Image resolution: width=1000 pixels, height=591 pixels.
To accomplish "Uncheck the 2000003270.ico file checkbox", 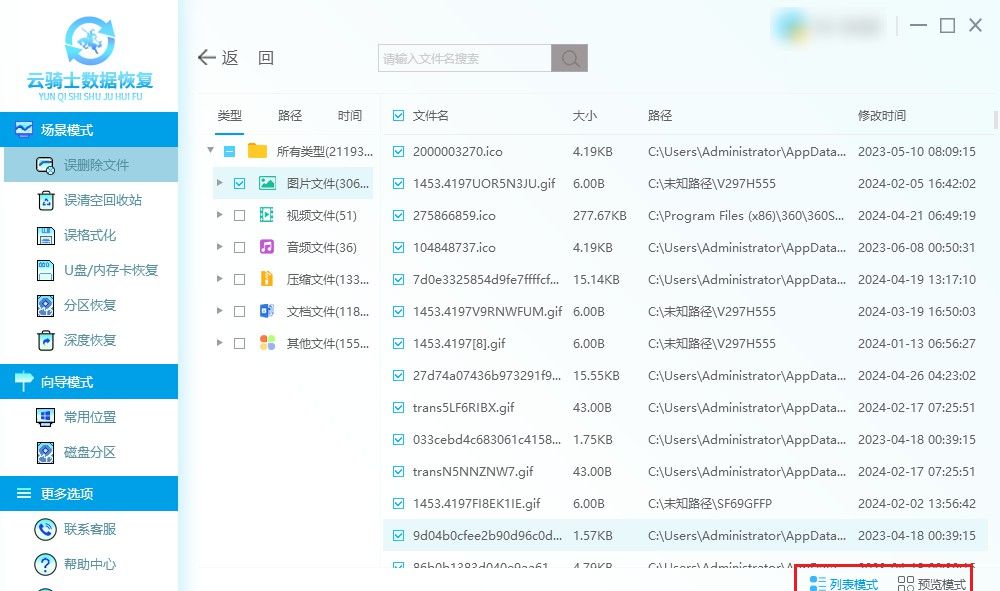I will [x=399, y=152].
